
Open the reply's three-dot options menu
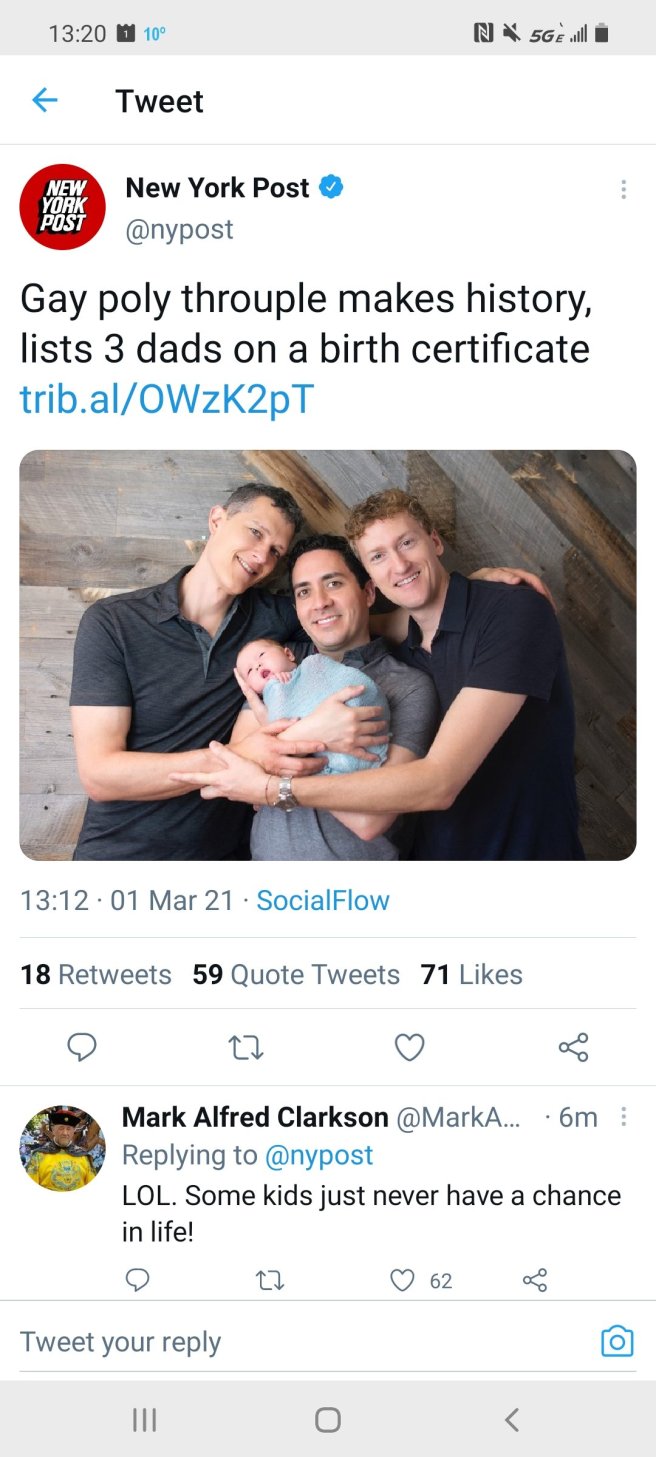tap(624, 1117)
